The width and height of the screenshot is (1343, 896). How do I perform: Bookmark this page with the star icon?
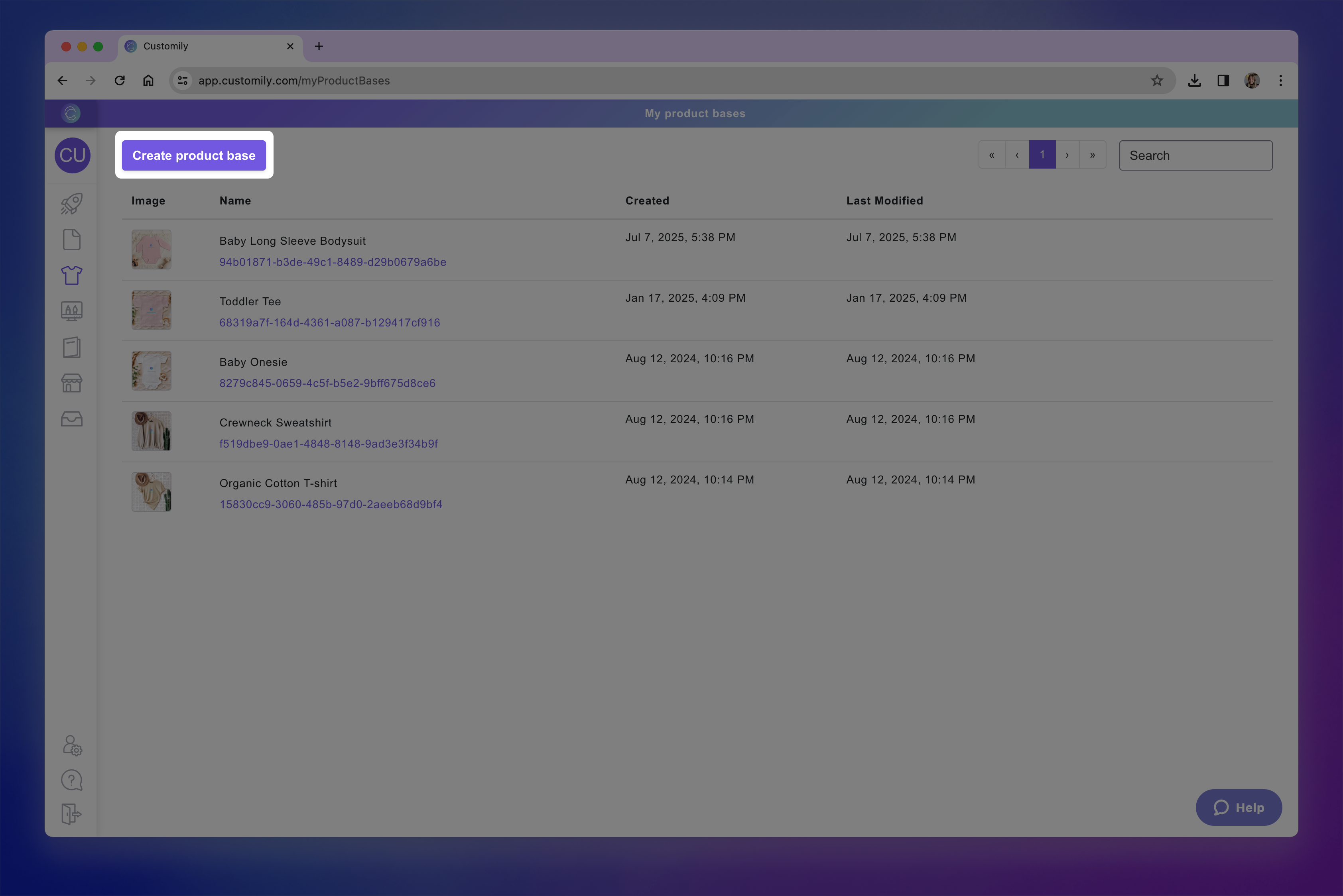pyautogui.click(x=1157, y=81)
